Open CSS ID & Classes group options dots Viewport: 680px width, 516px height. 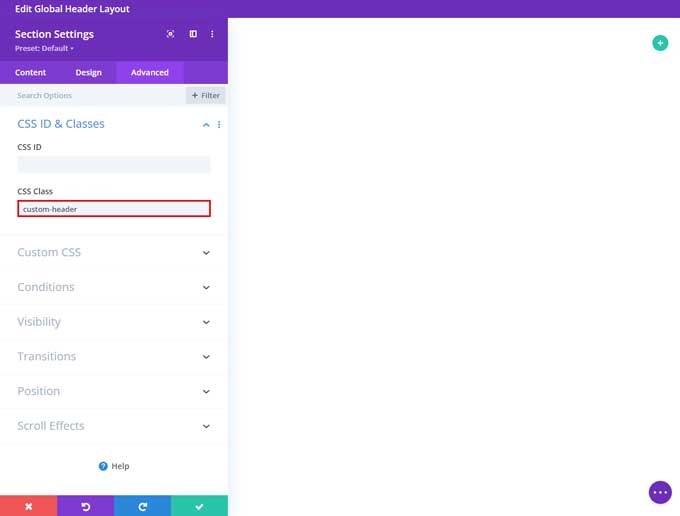click(219, 125)
